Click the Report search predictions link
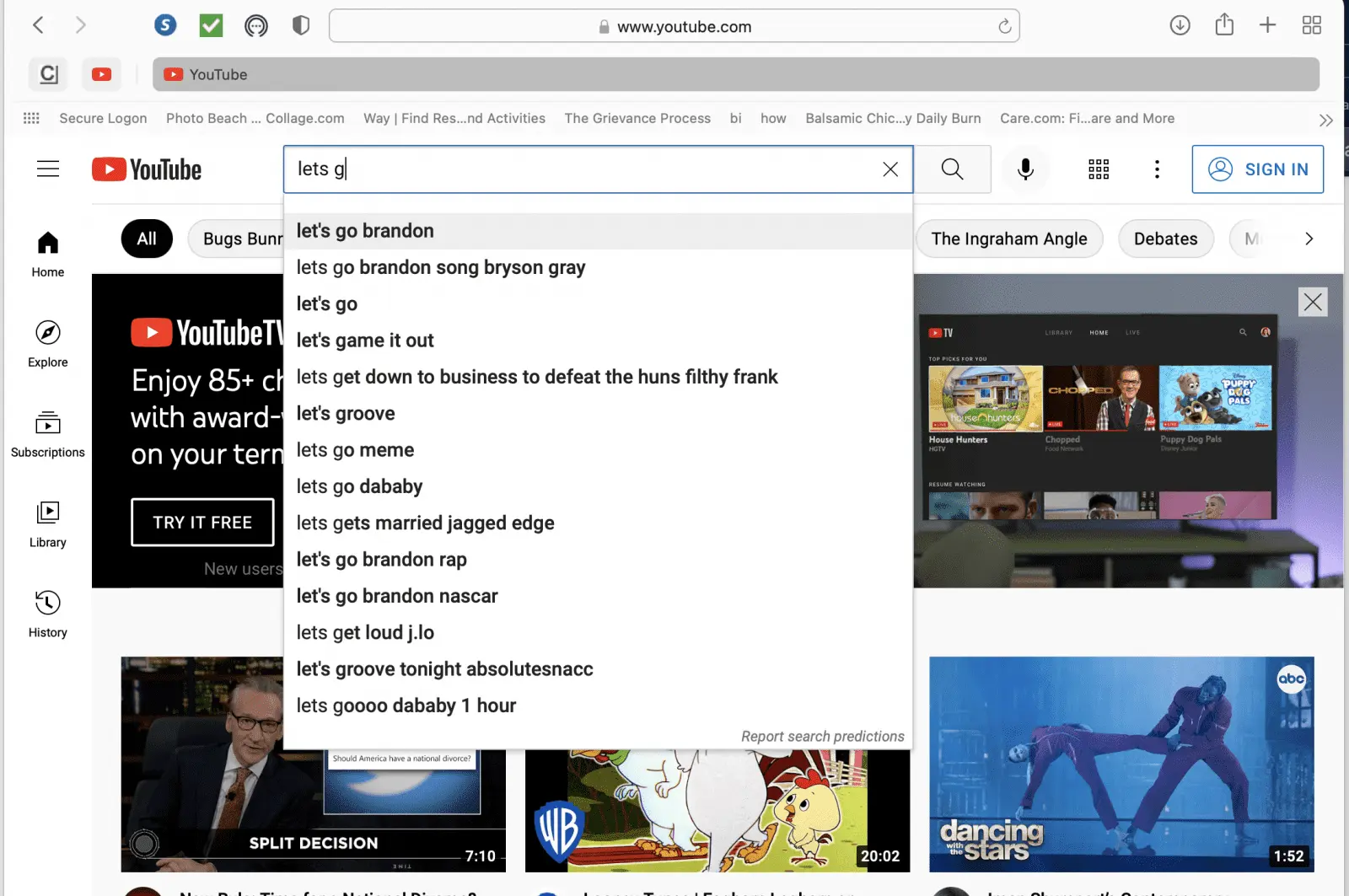 tap(822, 736)
